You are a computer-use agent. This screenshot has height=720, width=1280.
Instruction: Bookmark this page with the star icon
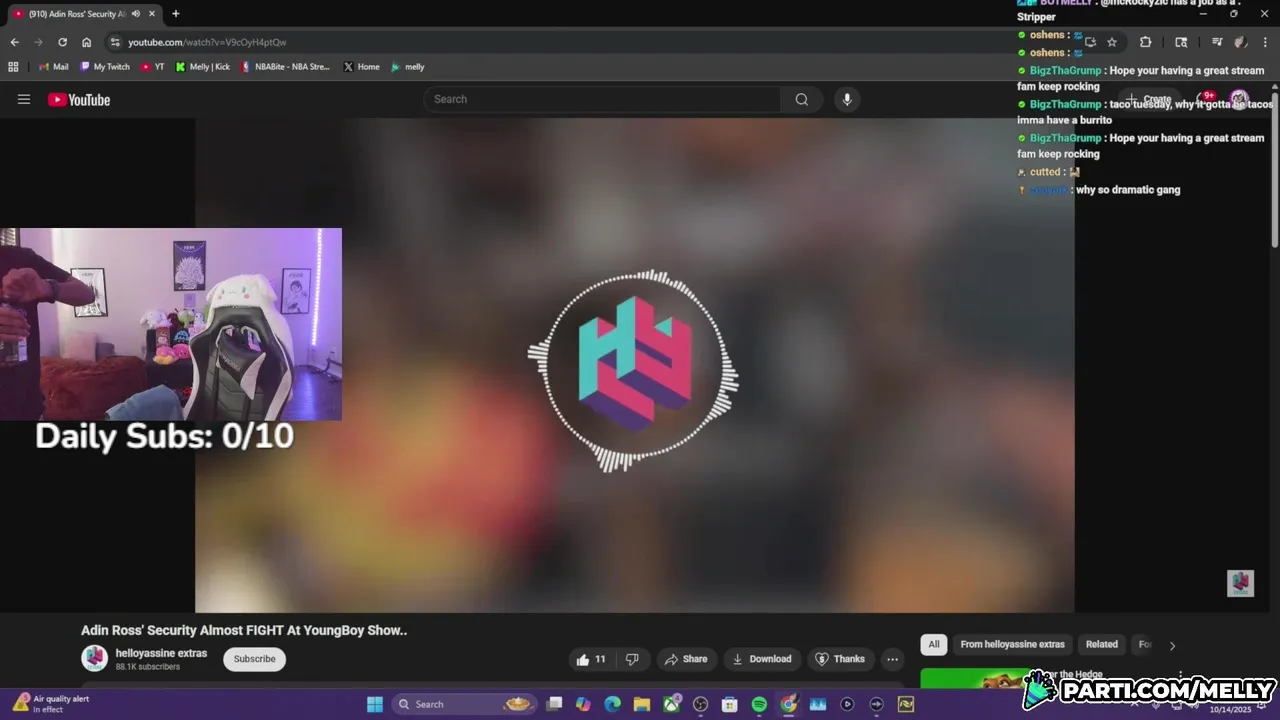(x=1112, y=42)
